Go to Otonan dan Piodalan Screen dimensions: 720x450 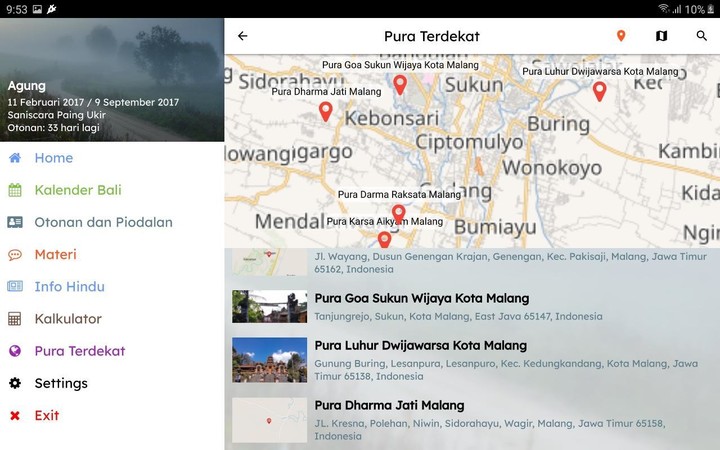(x=103, y=222)
